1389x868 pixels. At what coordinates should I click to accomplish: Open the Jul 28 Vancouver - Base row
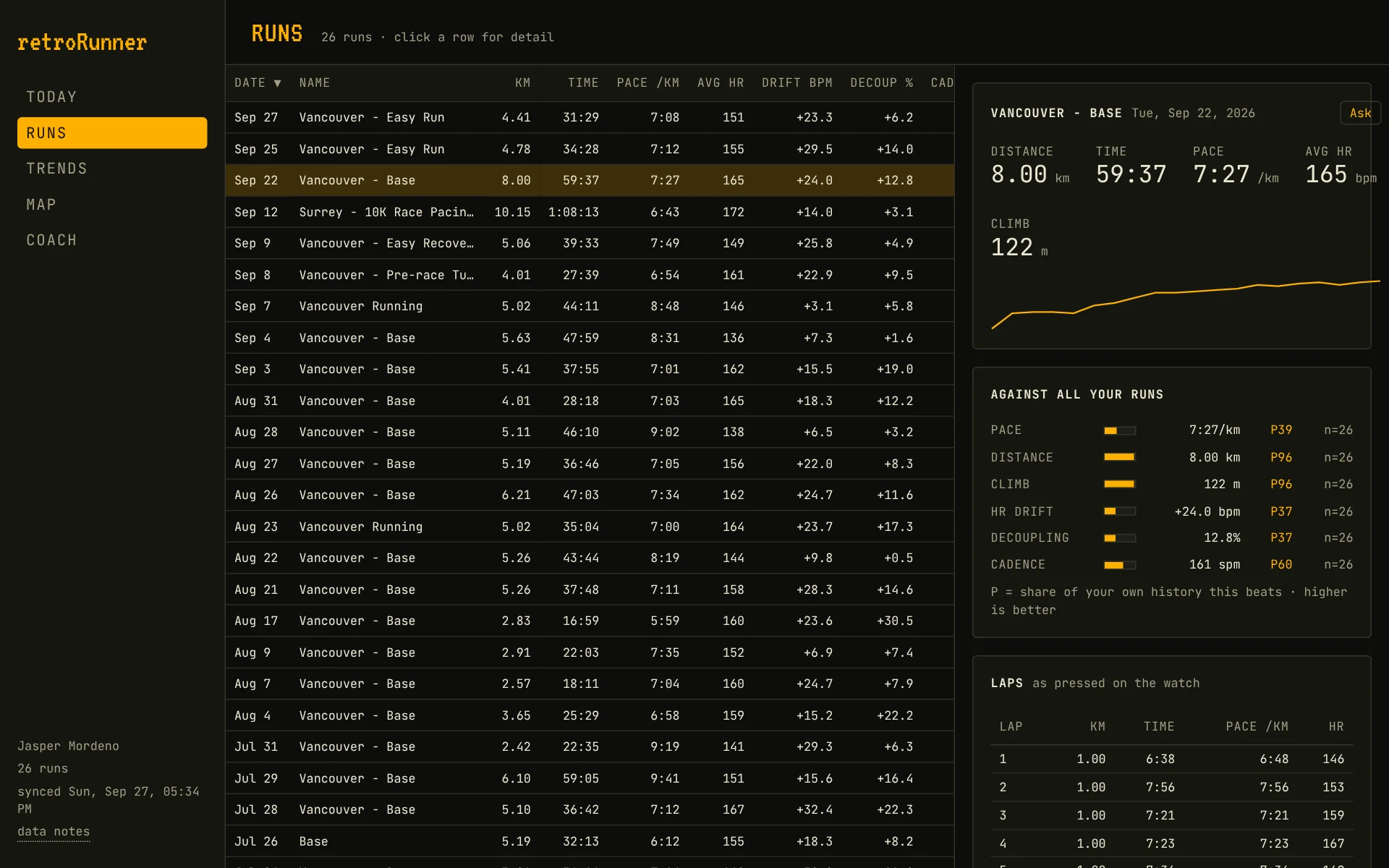(x=590, y=809)
